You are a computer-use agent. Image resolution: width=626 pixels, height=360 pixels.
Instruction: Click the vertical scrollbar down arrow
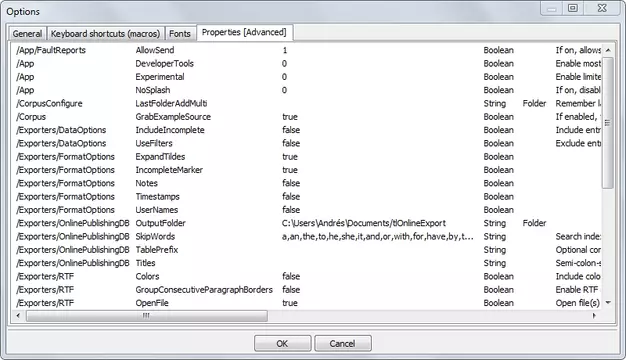(x=608, y=303)
